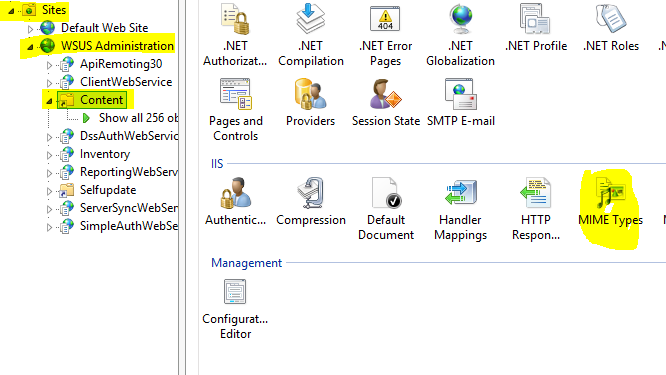666x375 pixels.
Task: Open HTTP Response Headers feature
Action: click(536, 209)
